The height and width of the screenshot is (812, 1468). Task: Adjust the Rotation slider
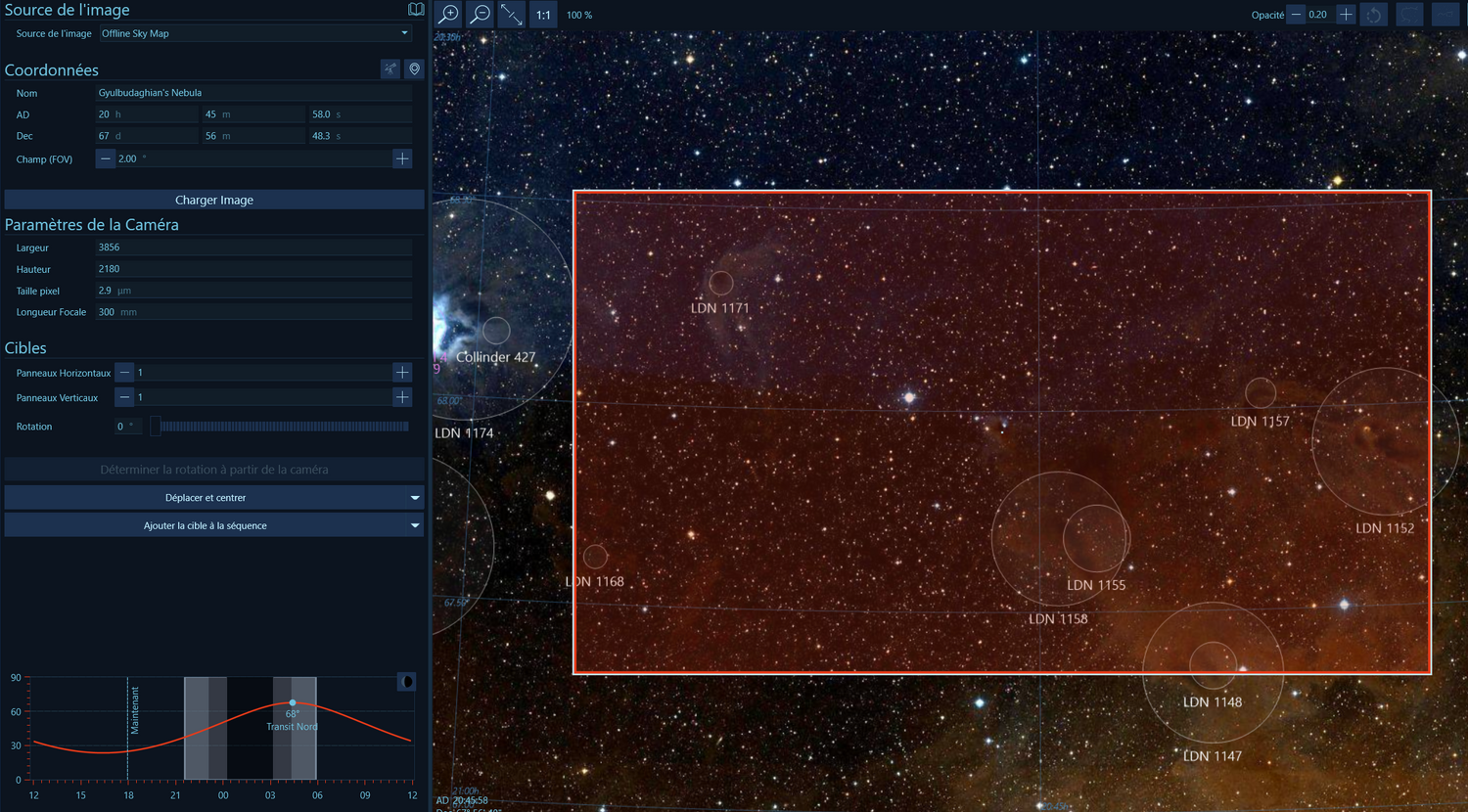[x=280, y=427]
